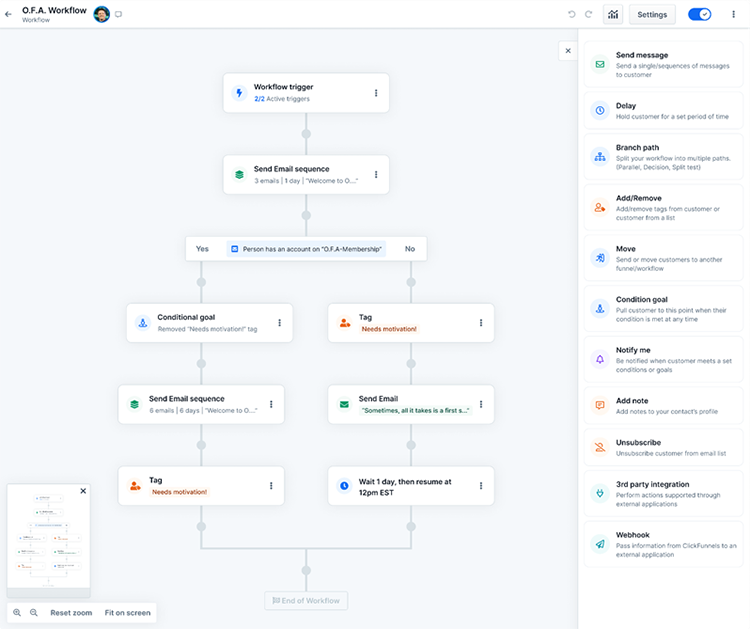The height and width of the screenshot is (629, 750).
Task: Click the Branch path hierarchy icon
Action: point(600,156)
